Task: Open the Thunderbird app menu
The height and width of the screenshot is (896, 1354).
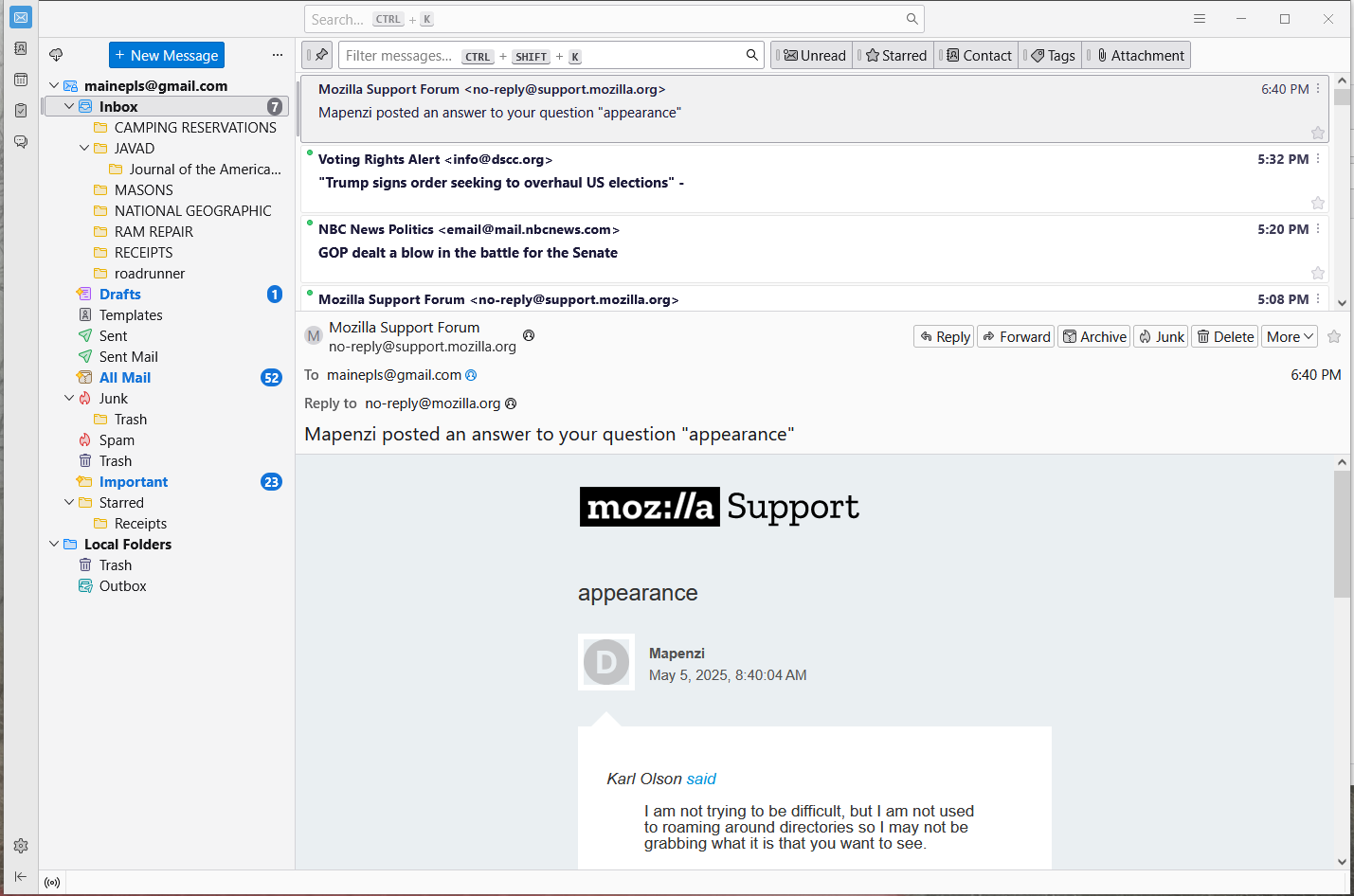Action: point(1200,19)
